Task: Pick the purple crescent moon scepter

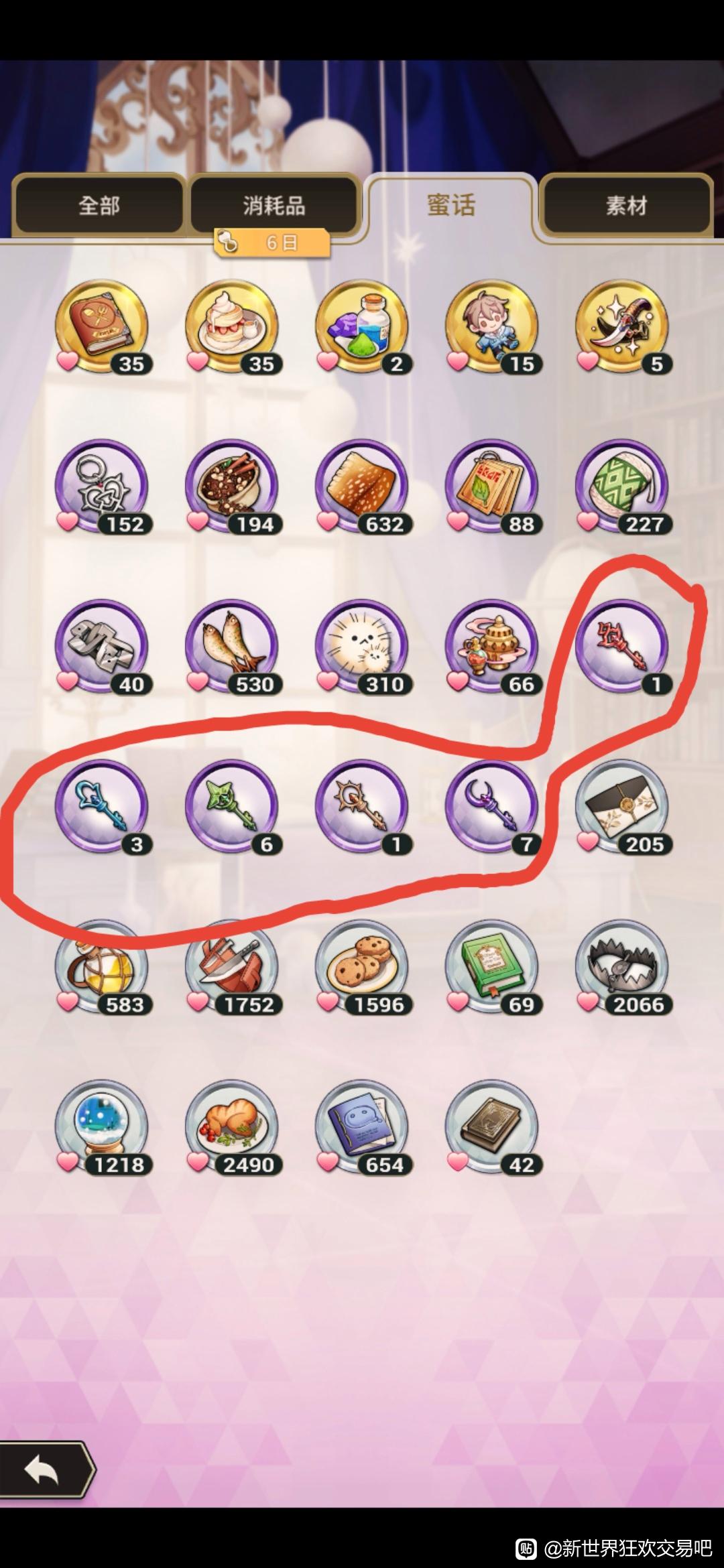Action: tap(492, 806)
